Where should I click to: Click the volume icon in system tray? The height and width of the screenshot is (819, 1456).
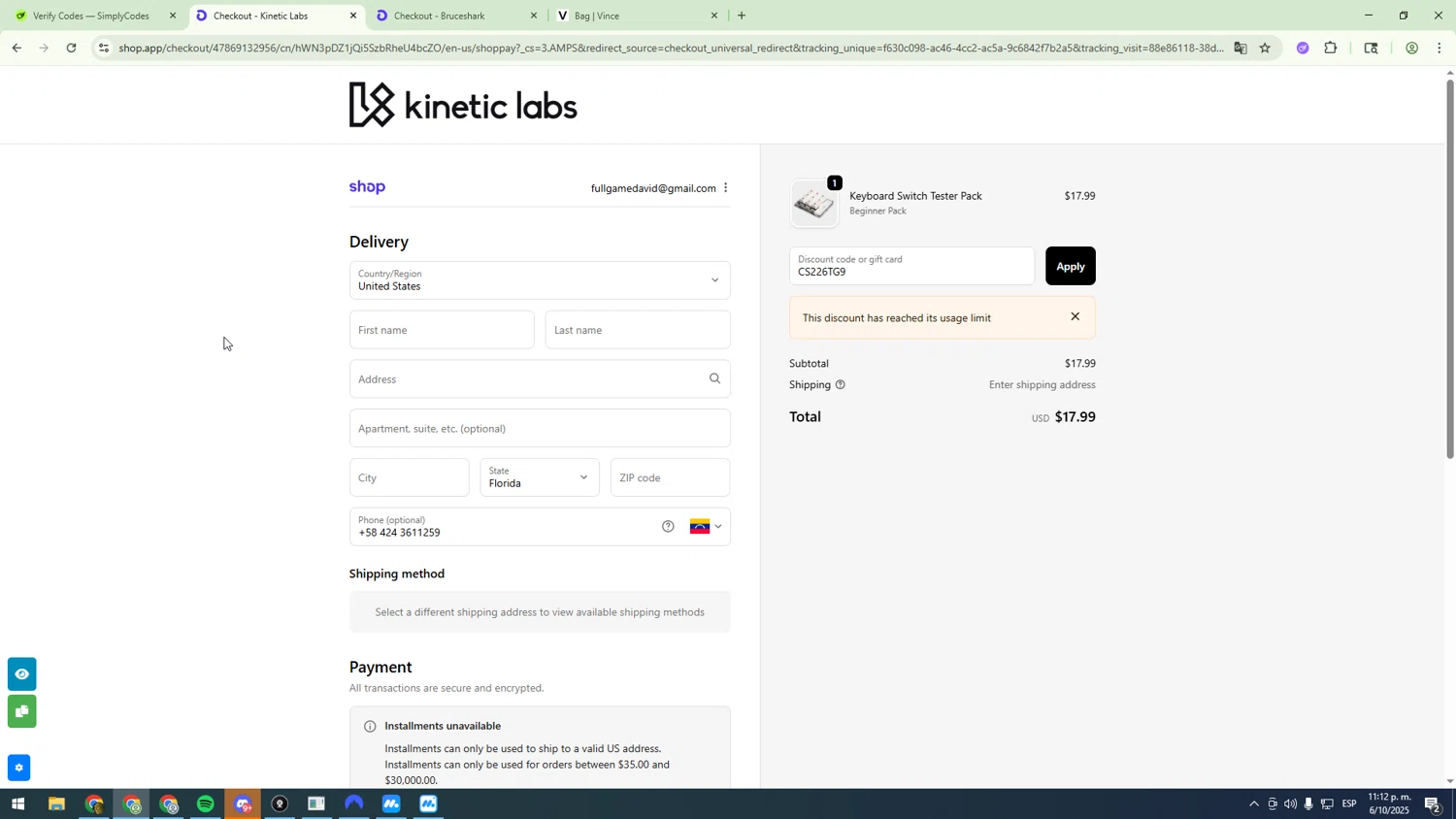[x=1290, y=804]
